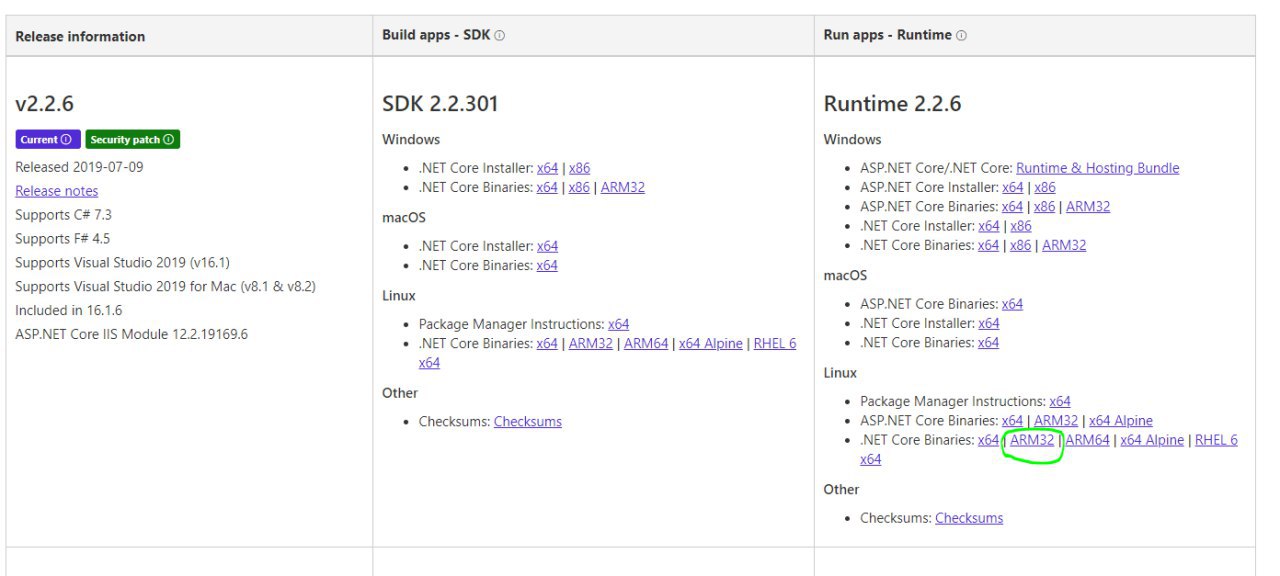The image size is (1280, 576).
Task: Download Runtime macOS ASP.NET Core Binaries x64
Action: [1013, 304]
